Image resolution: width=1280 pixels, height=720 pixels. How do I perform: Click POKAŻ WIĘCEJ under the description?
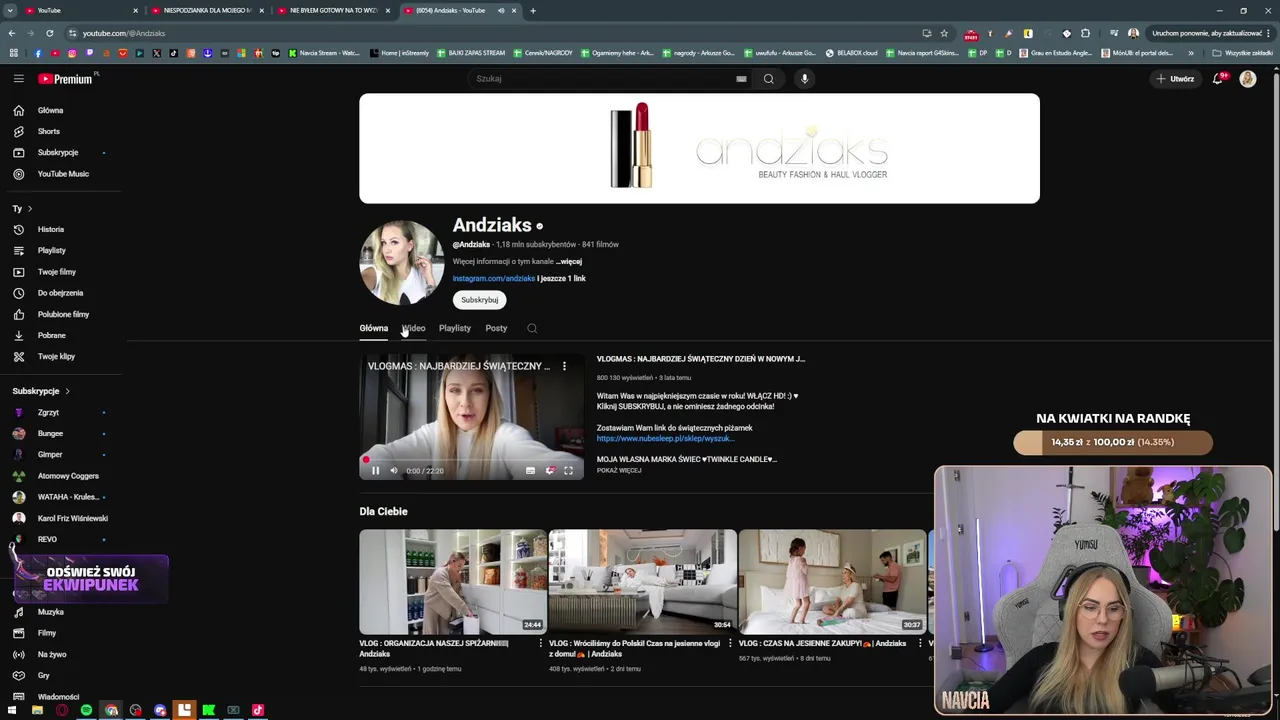619,470
